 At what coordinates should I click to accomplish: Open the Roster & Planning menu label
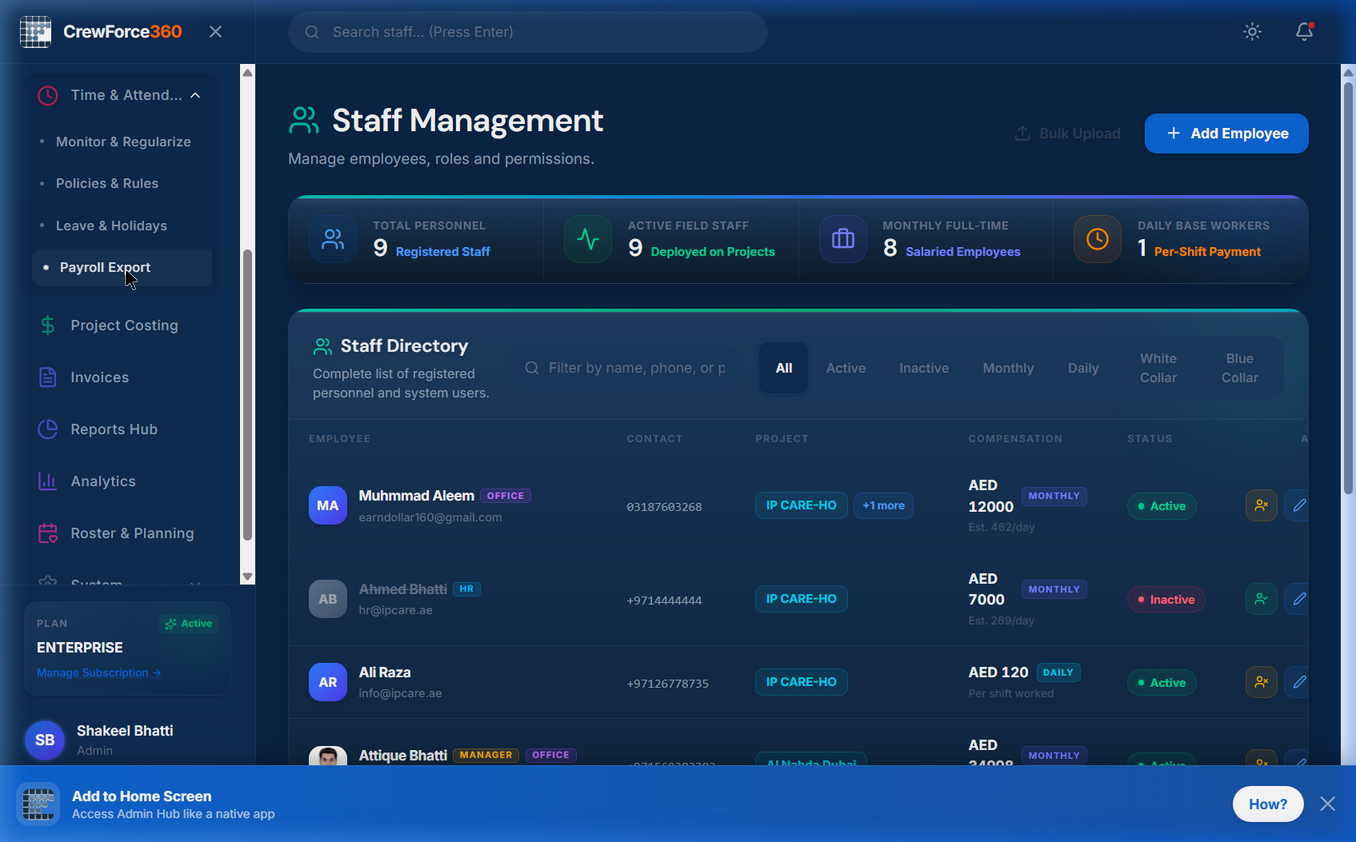[132, 533]
